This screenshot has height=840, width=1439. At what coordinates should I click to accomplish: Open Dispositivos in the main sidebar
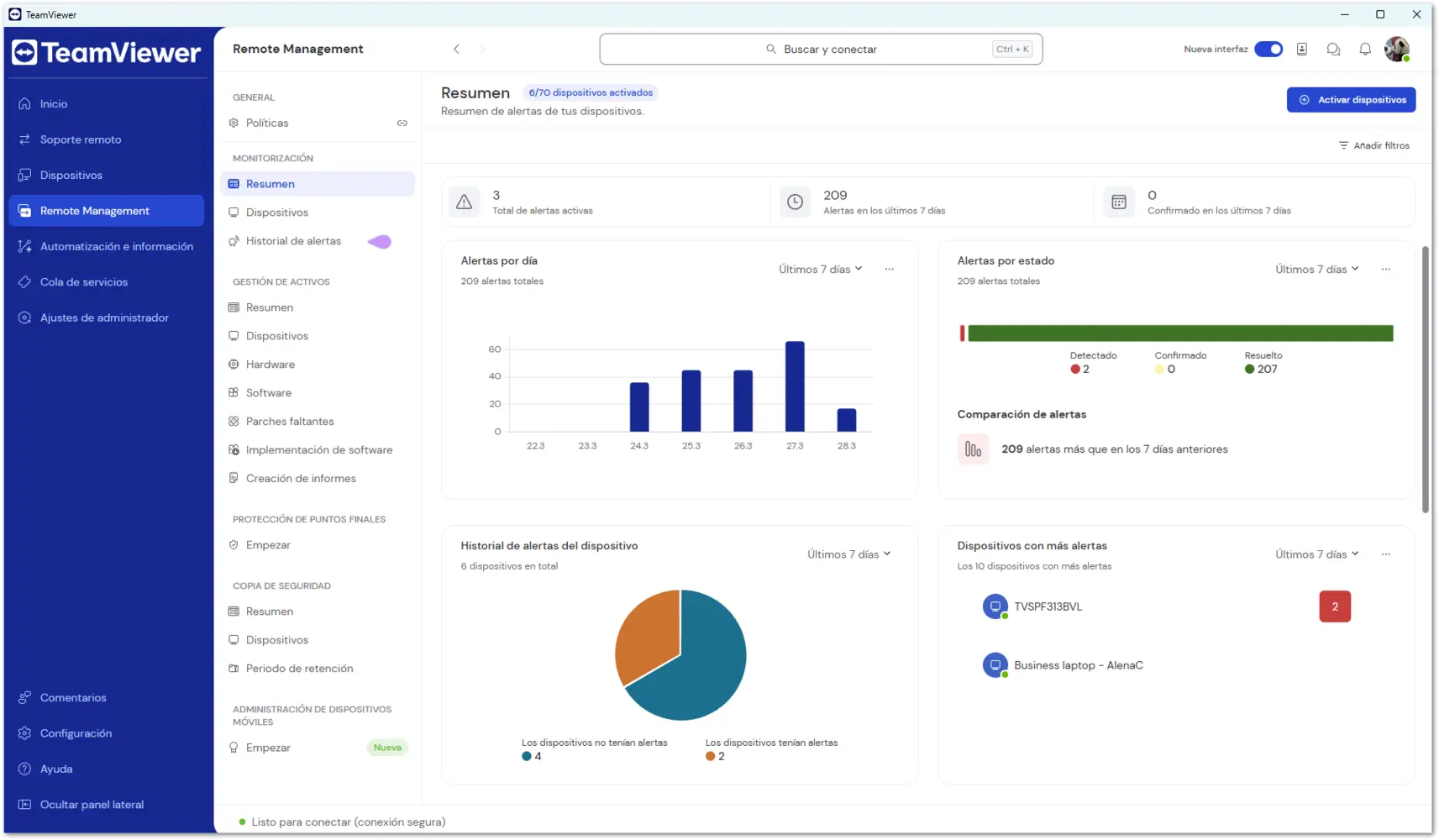coord(106,176)
